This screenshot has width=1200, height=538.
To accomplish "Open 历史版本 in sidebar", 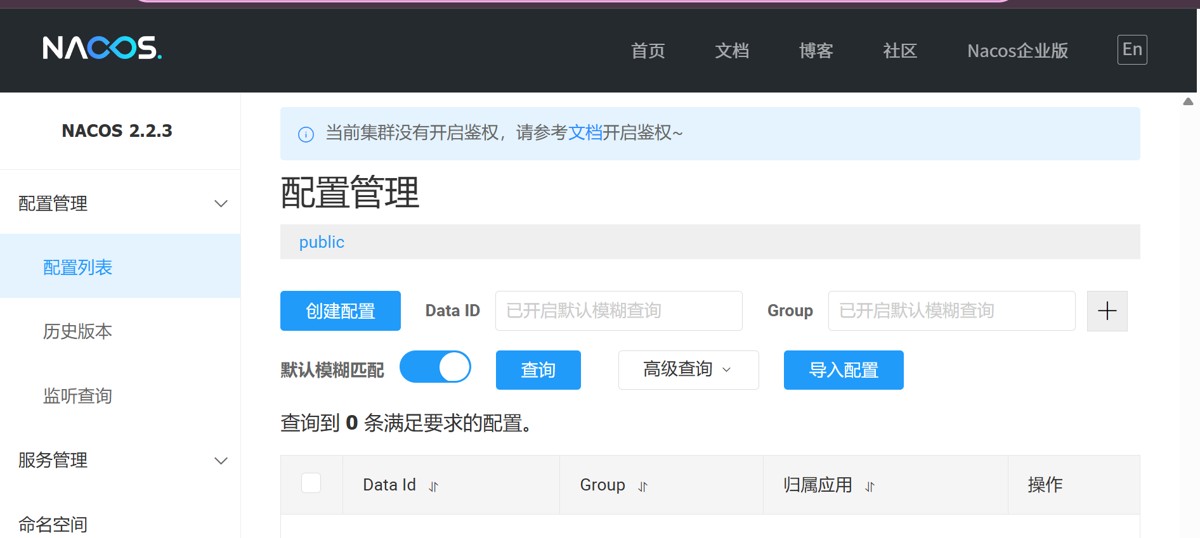I will coord(78,332).
